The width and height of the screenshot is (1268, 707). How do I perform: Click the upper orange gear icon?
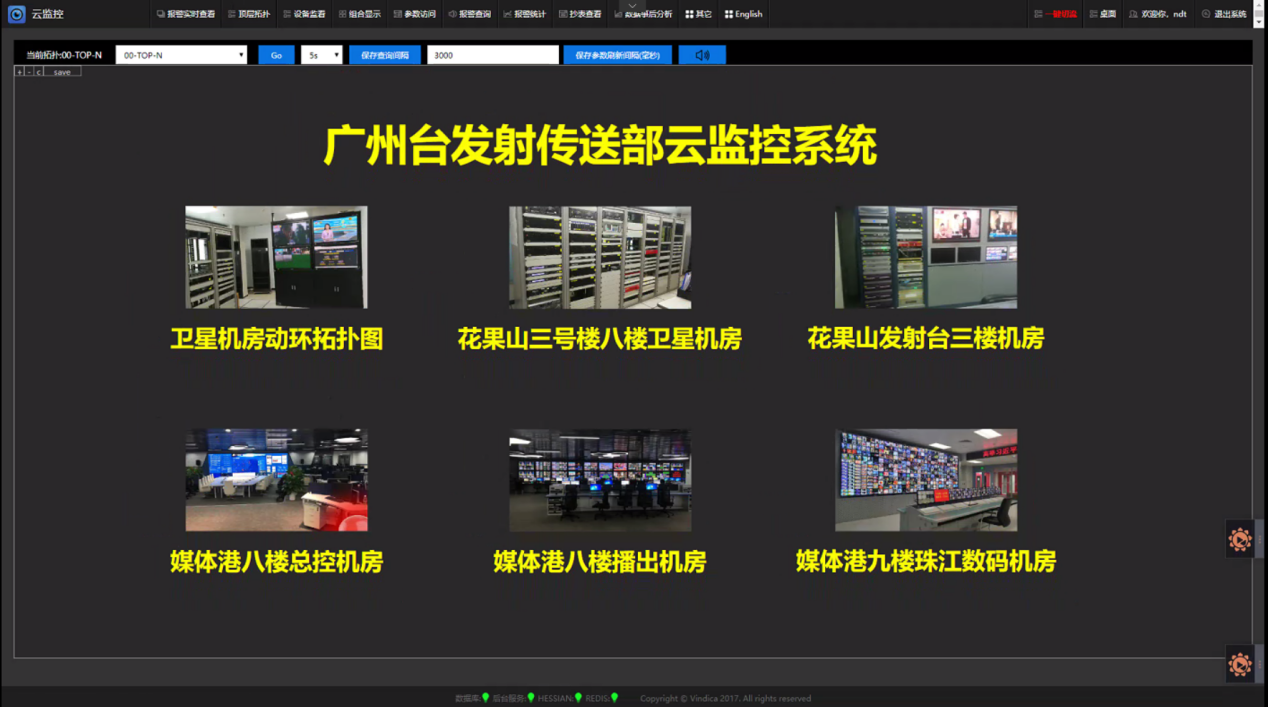pyautogui.click(x=1240, y=540)
